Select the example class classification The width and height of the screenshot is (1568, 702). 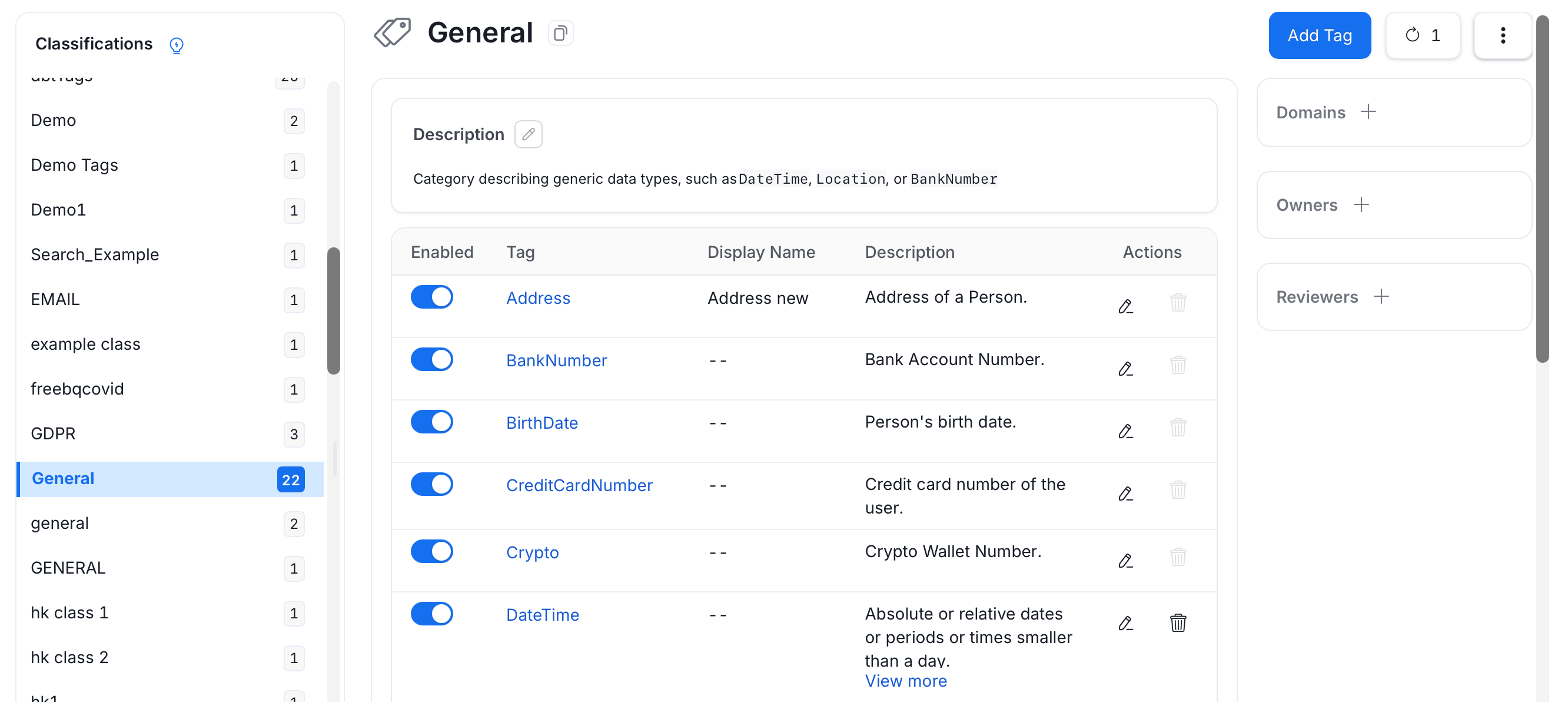(x=170, y=345)
